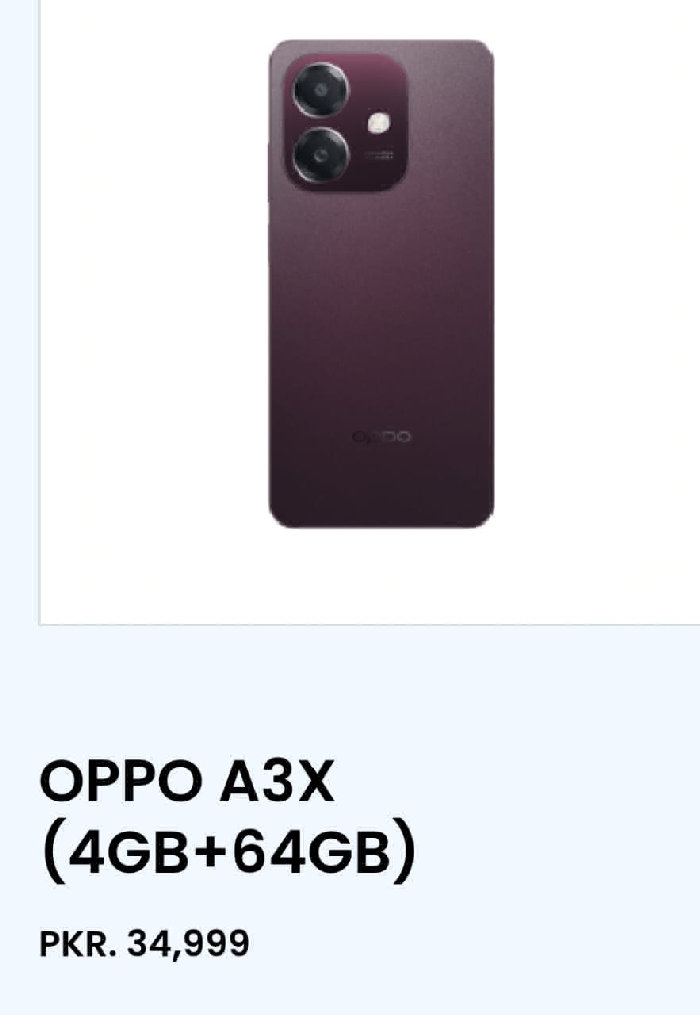The width and height of the screenshot is (700, 1015).
Task: Select the (4GB+64GB) variant text
Action: click(228, 851)
